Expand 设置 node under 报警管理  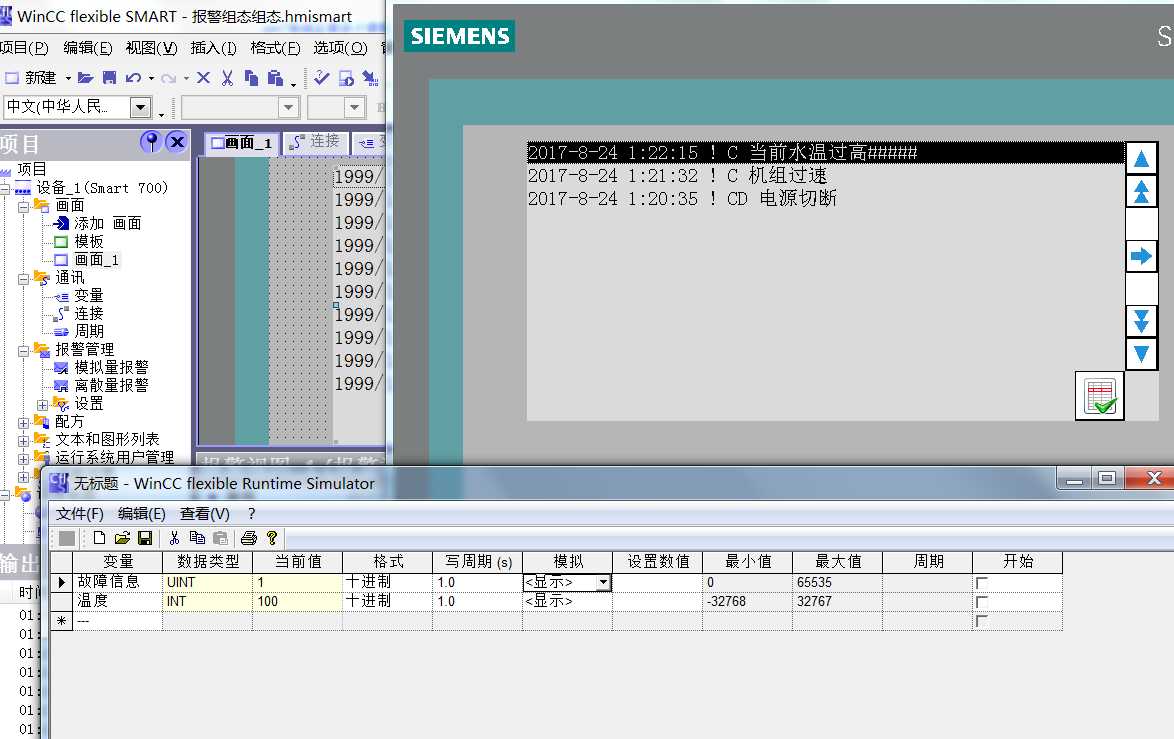click(x=42, y=405)
